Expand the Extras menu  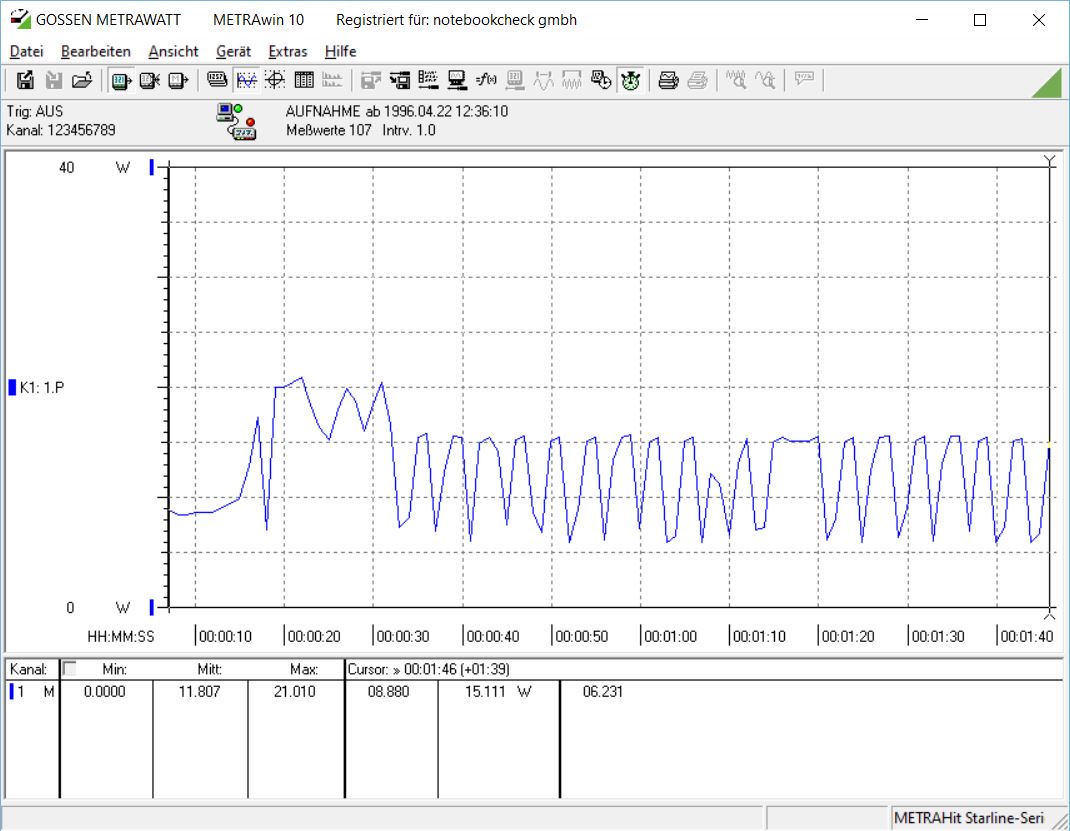click(288, 51)
